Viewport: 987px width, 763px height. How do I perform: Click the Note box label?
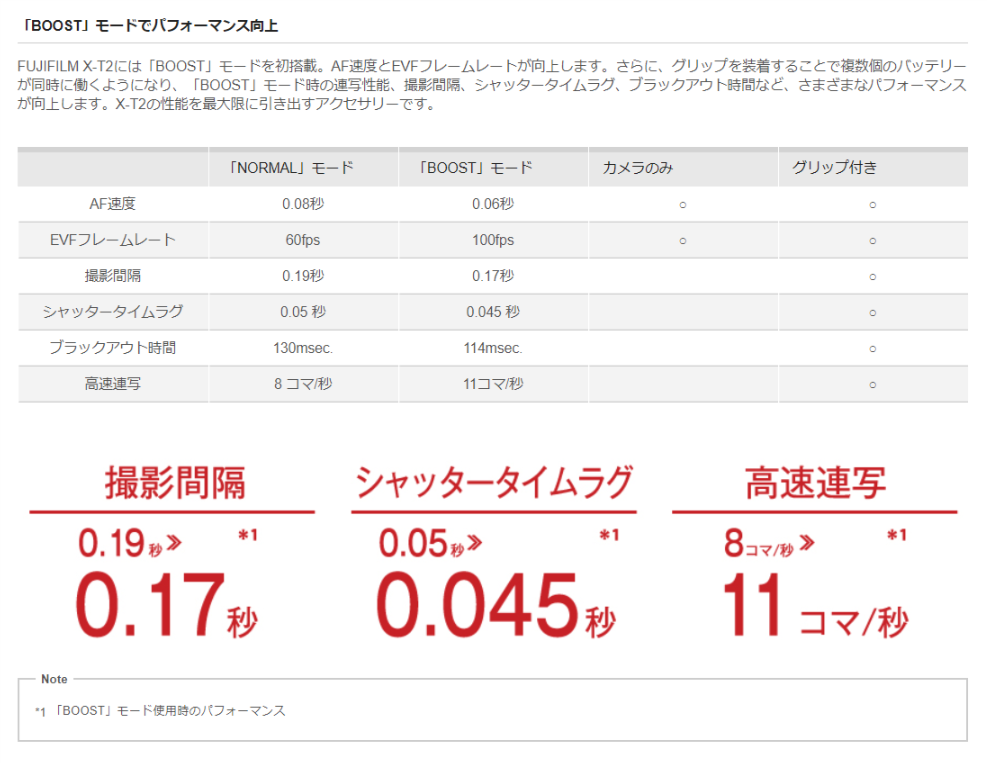click(x=54, y=679)
